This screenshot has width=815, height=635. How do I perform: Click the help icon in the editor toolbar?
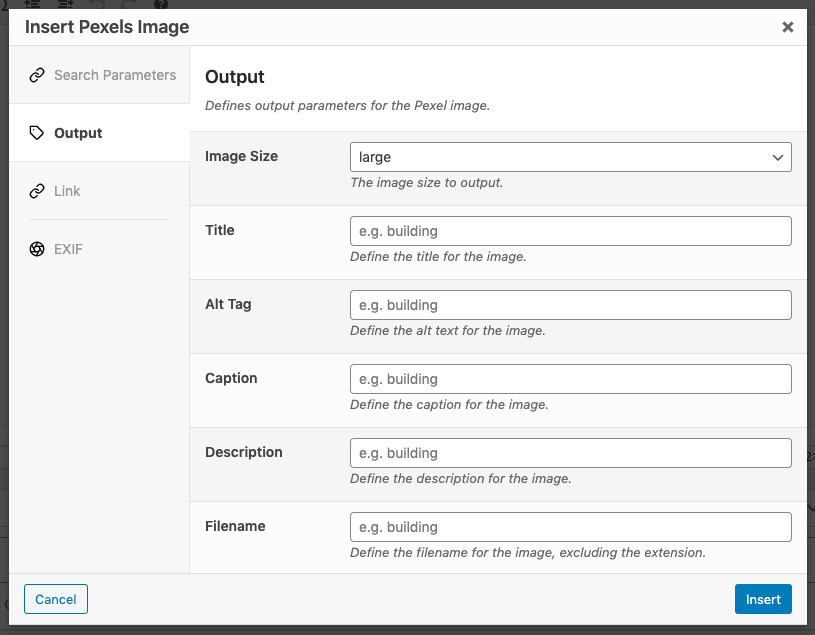click(161, 4)
